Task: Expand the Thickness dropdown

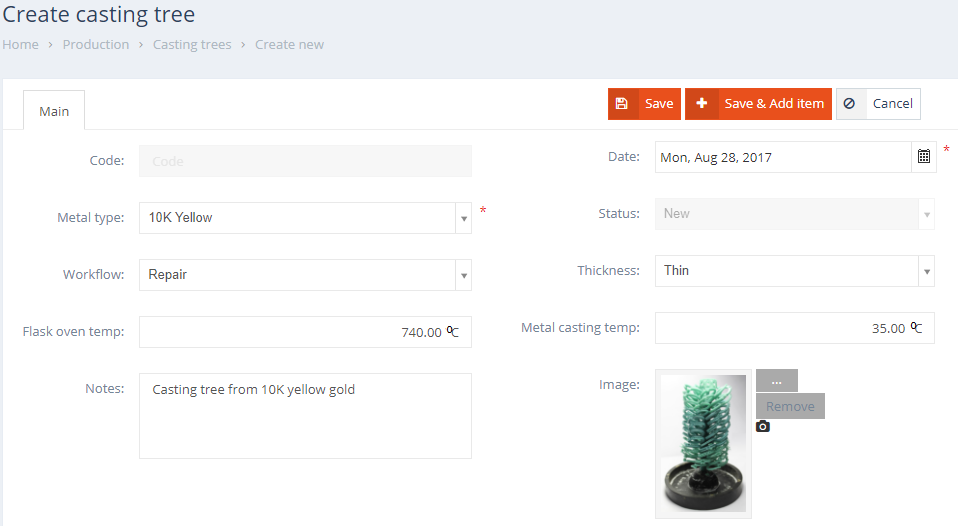Action: [926, 271]
